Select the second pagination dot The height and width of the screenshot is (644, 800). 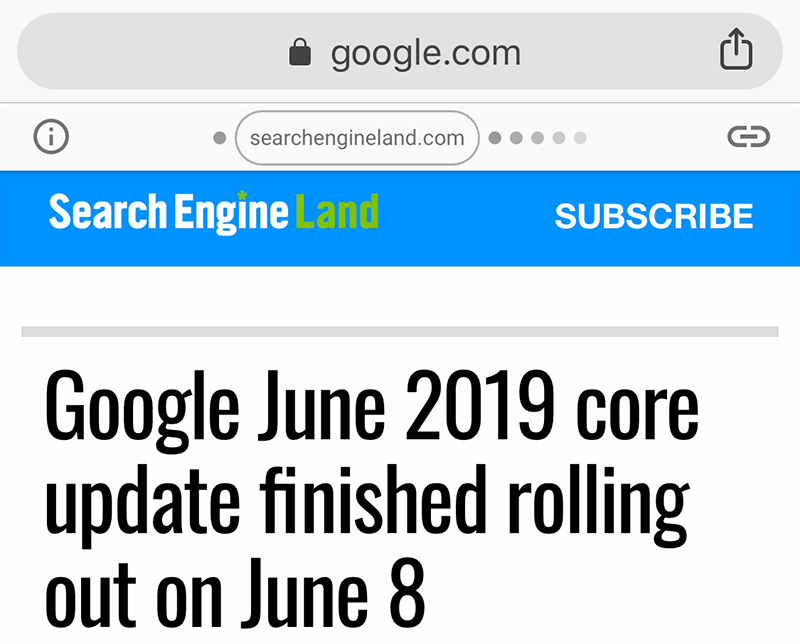tap(514, 137)
